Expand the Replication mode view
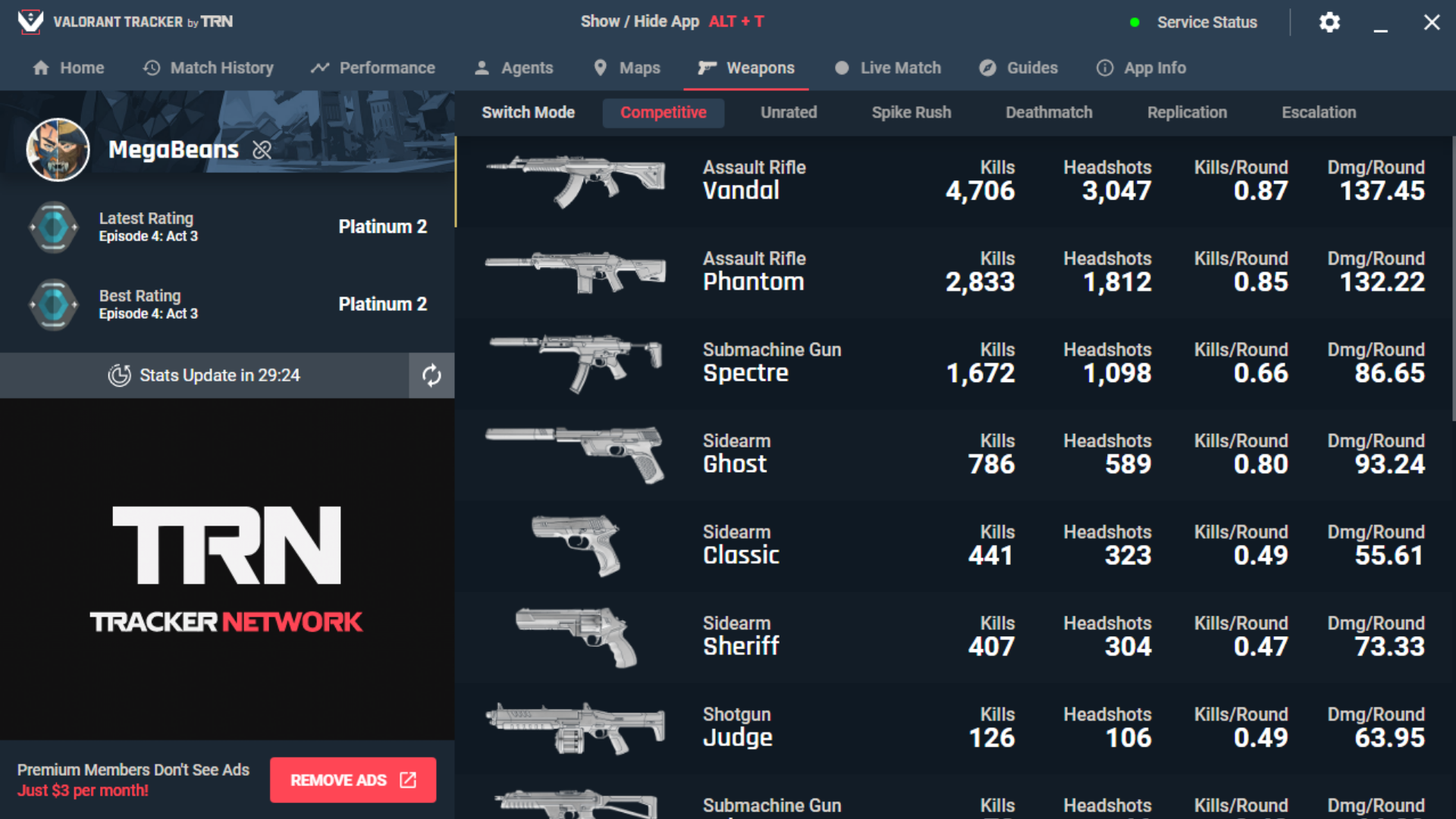The height and width of the screenshot is (819, 1456). [1187, 112]
